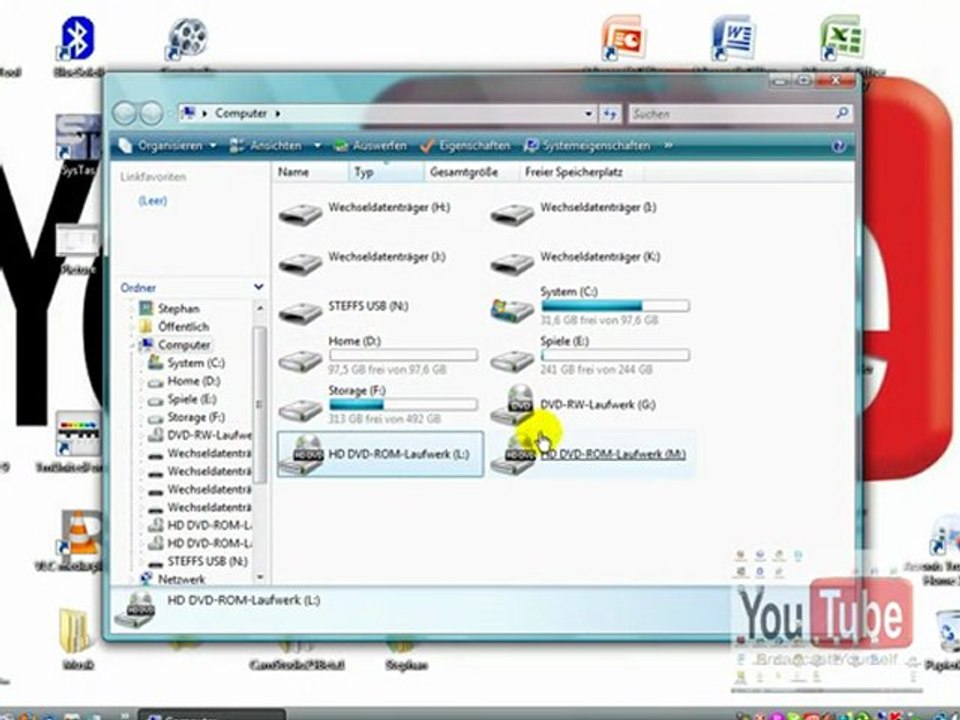The height and width of the screenshot is (720, 960).
Task: Click '313 GB frei von 492 GB' text
Action: tap(384, 419)
